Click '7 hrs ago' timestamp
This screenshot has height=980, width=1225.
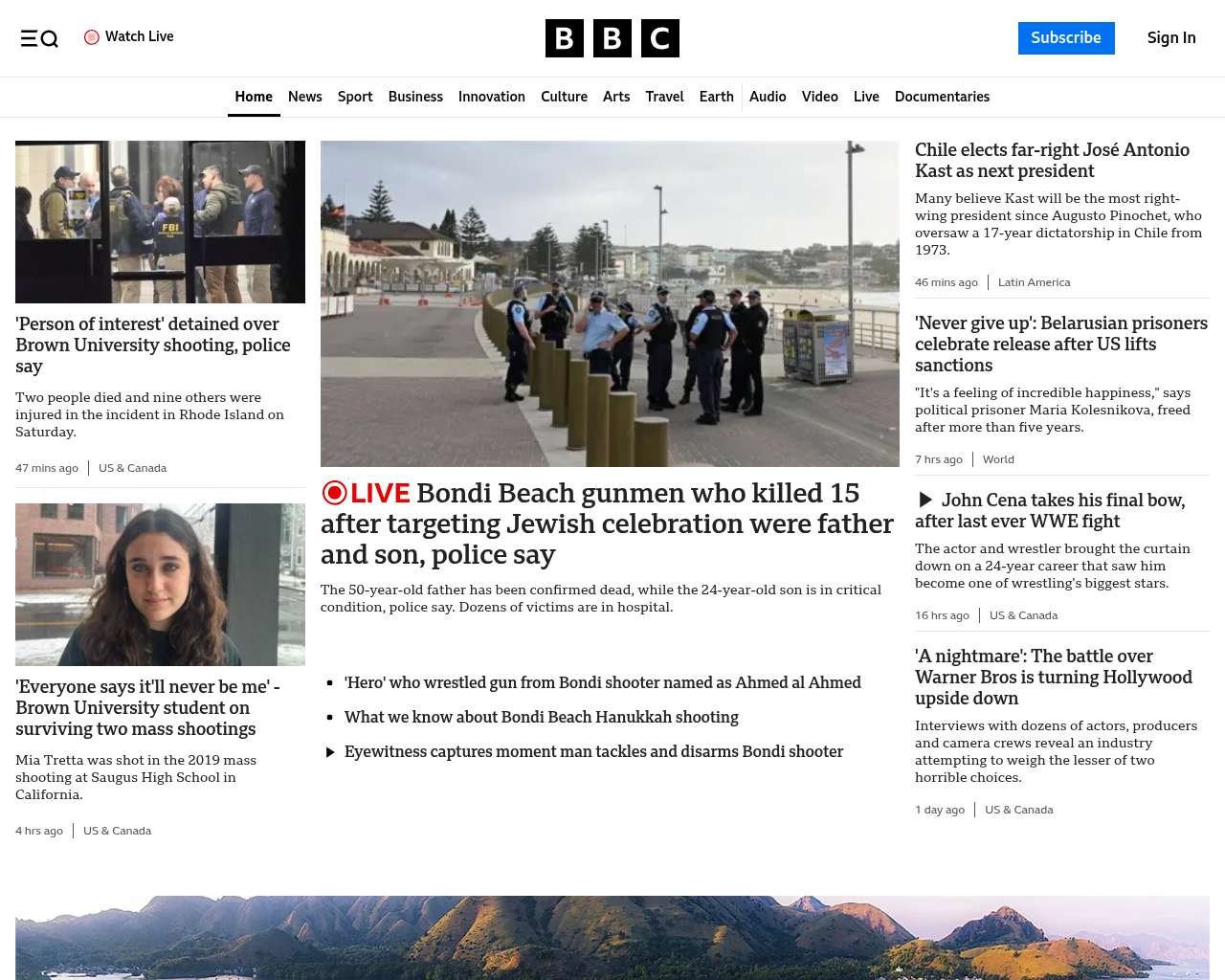coord(939,459)
